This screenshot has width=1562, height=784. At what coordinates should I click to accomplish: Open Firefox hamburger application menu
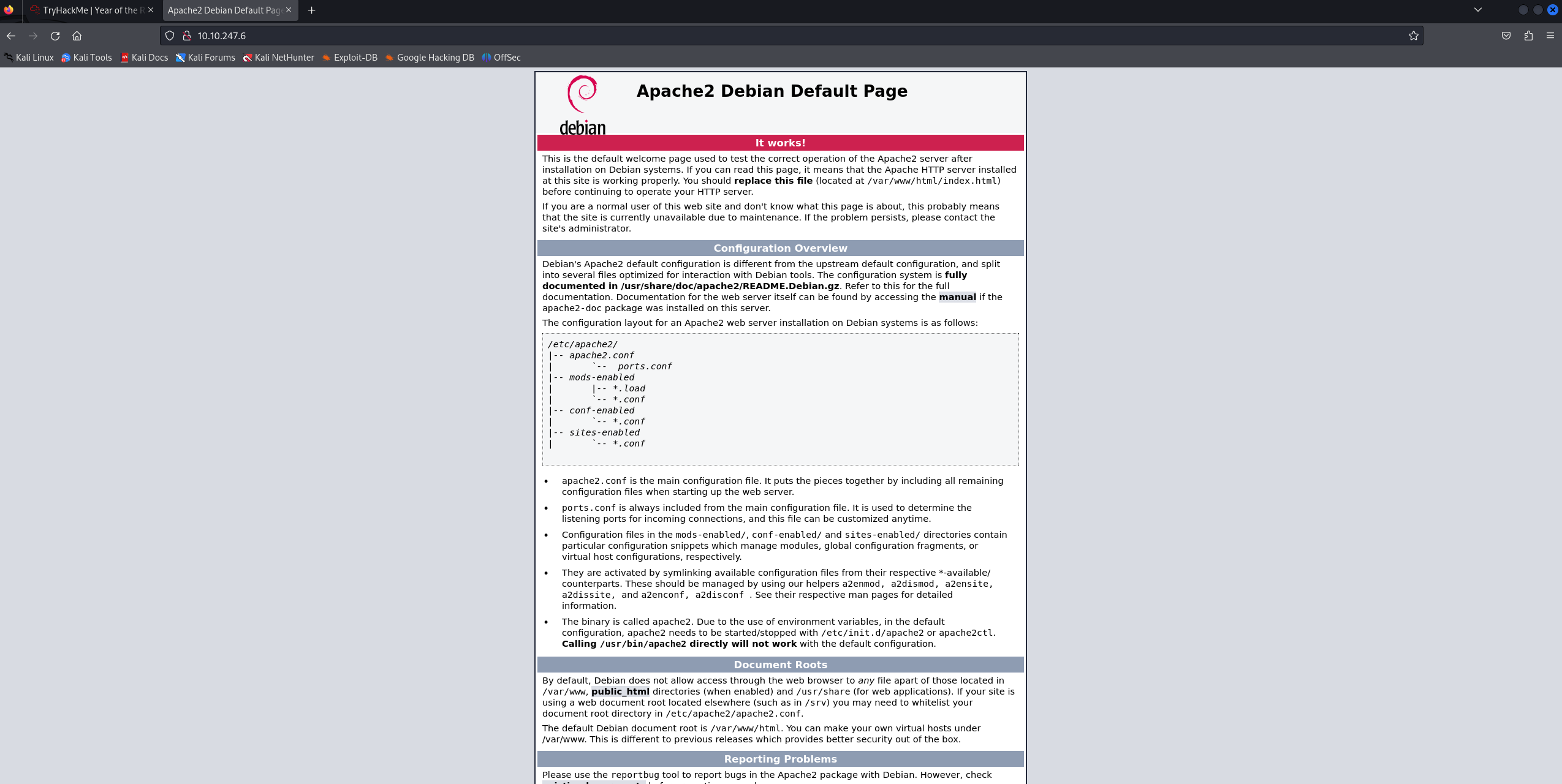1550,36
